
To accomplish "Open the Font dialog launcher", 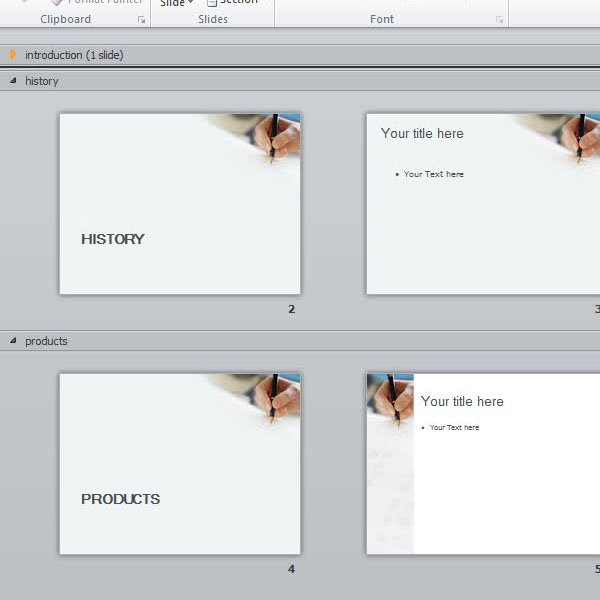I will 499,20.
